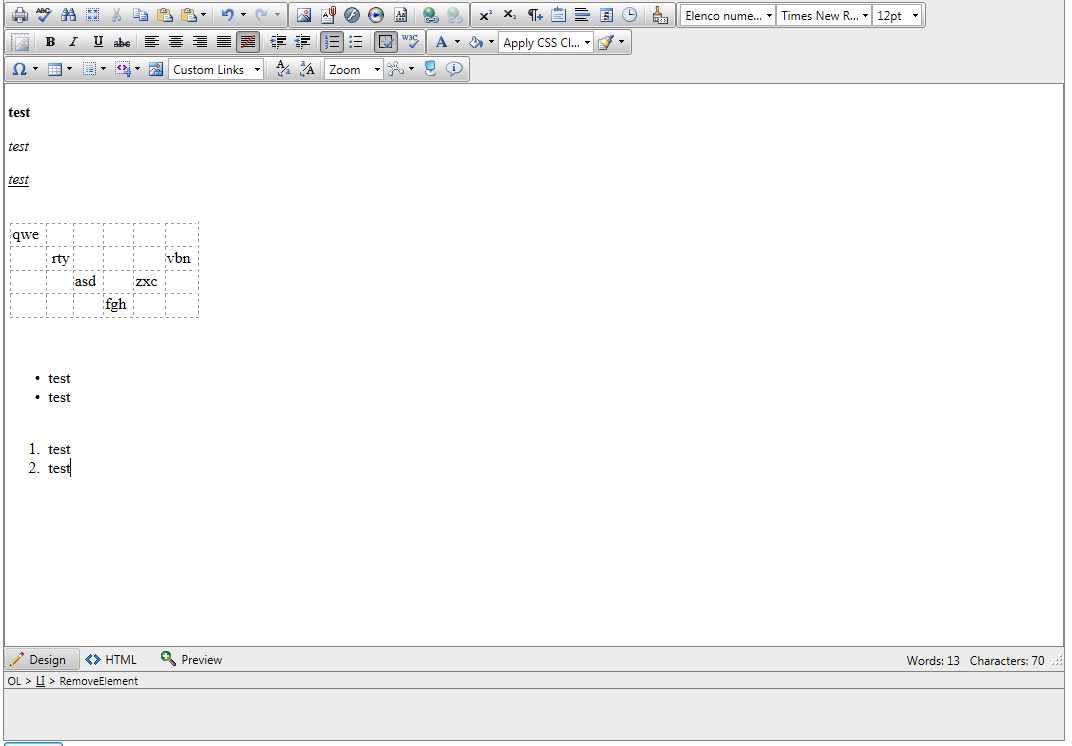Viewport: 1072px width, 746px height.
Task: Open the Hyperlink Manager
Action: pyautogui.click(x=430, y=14)
